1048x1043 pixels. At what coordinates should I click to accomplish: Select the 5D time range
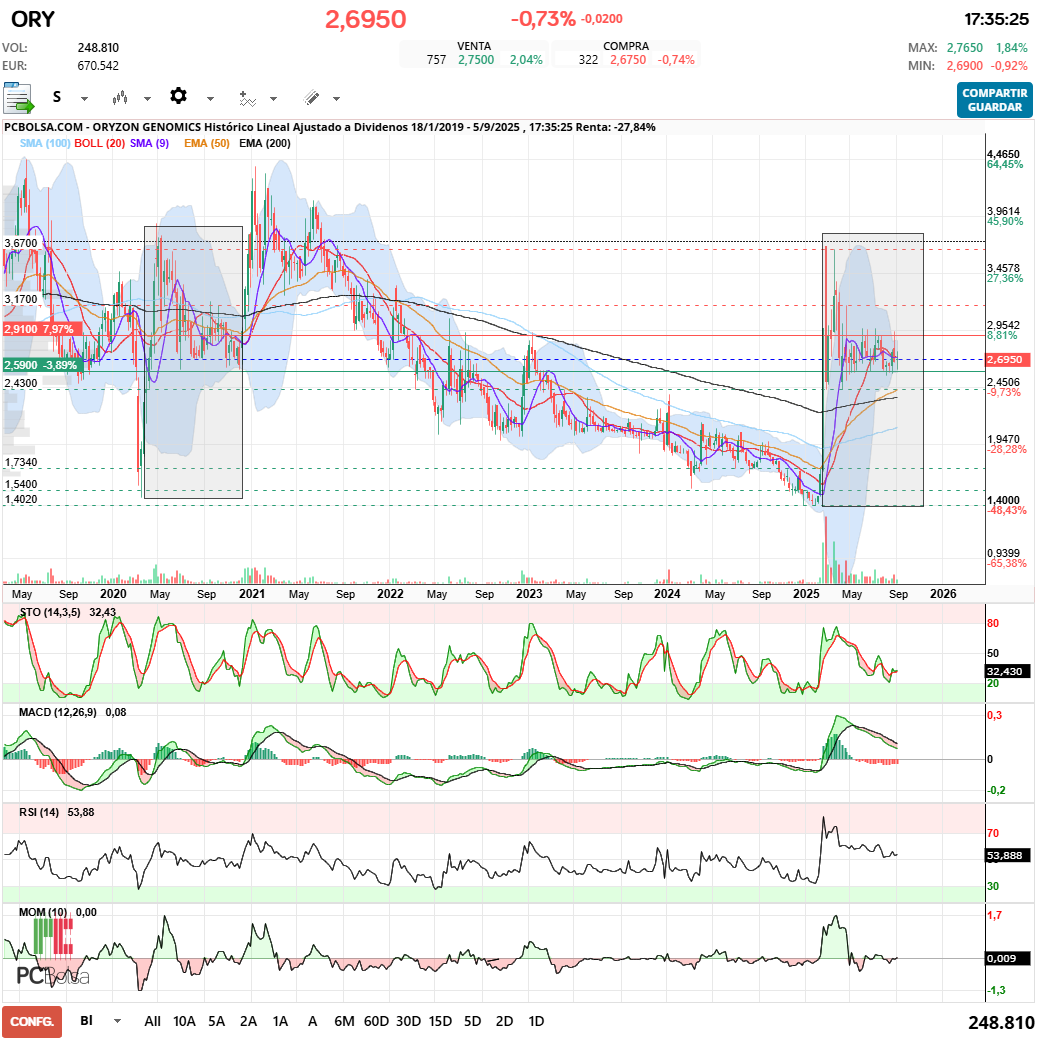(473, 1021)
